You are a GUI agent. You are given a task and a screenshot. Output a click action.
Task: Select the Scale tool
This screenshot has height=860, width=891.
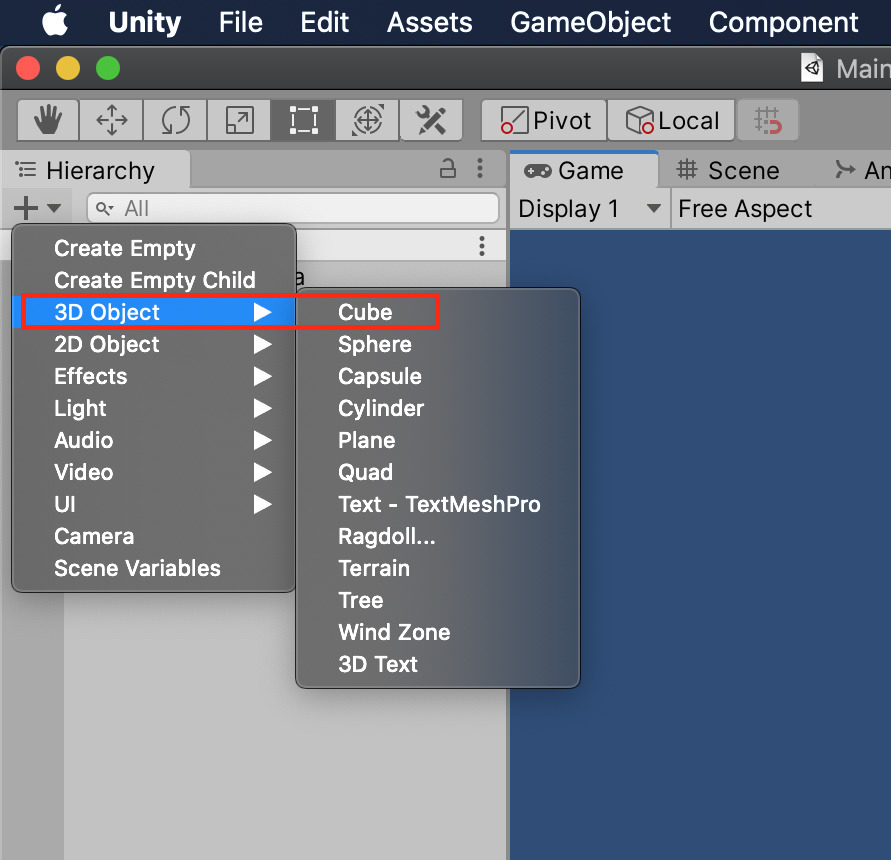click(x=239, y=120)
